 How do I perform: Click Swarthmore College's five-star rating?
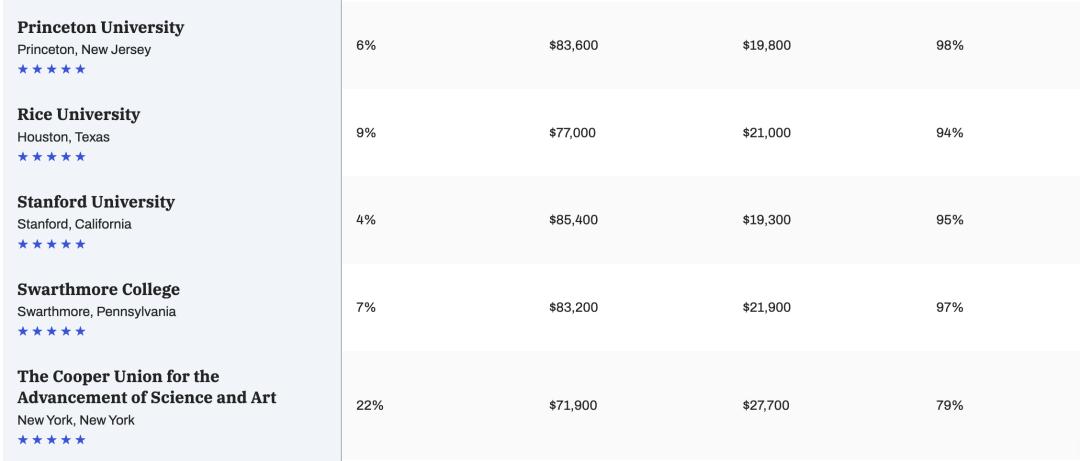click(x=52, y=331)
